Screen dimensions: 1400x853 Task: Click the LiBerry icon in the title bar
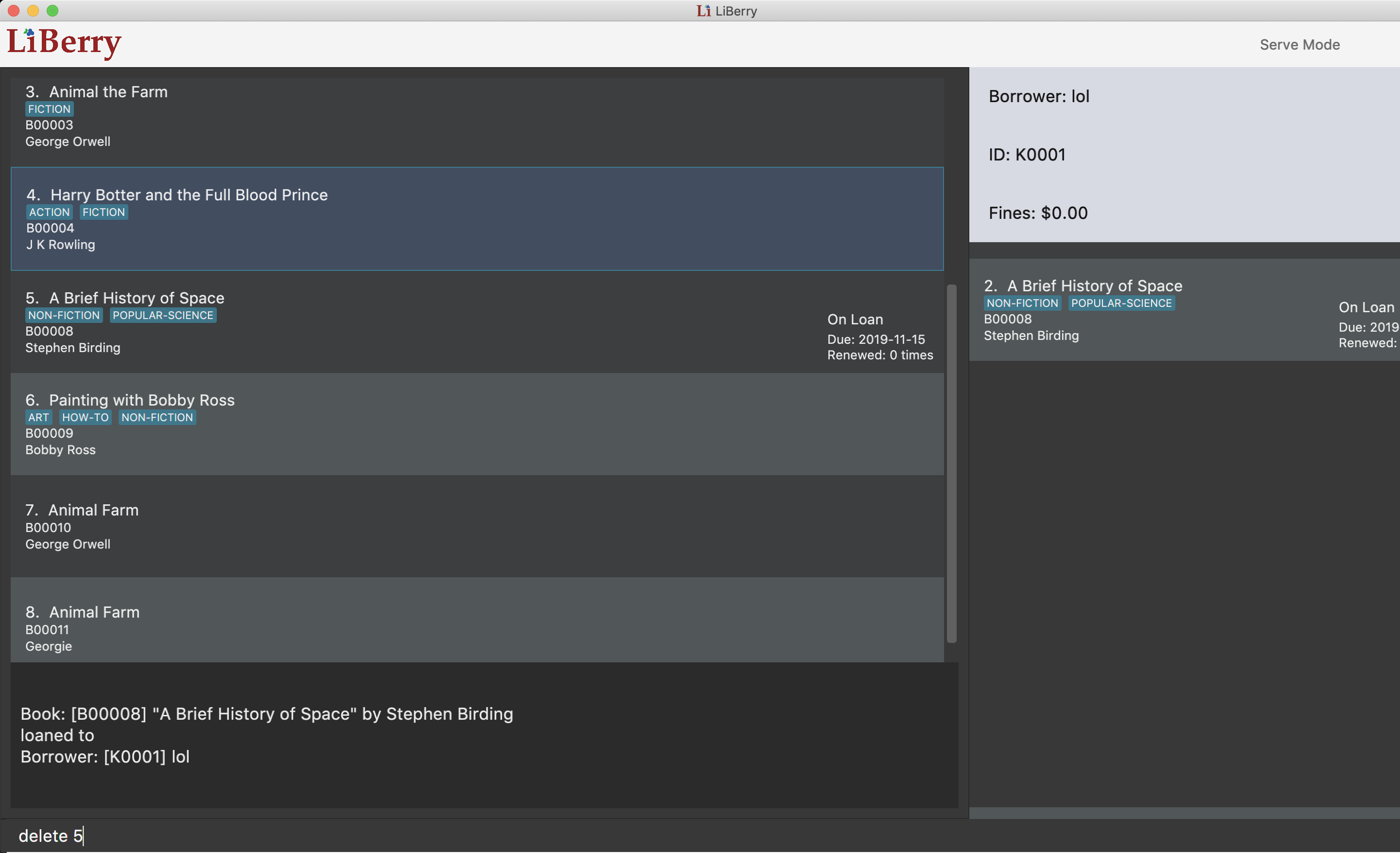pos(703,11)
